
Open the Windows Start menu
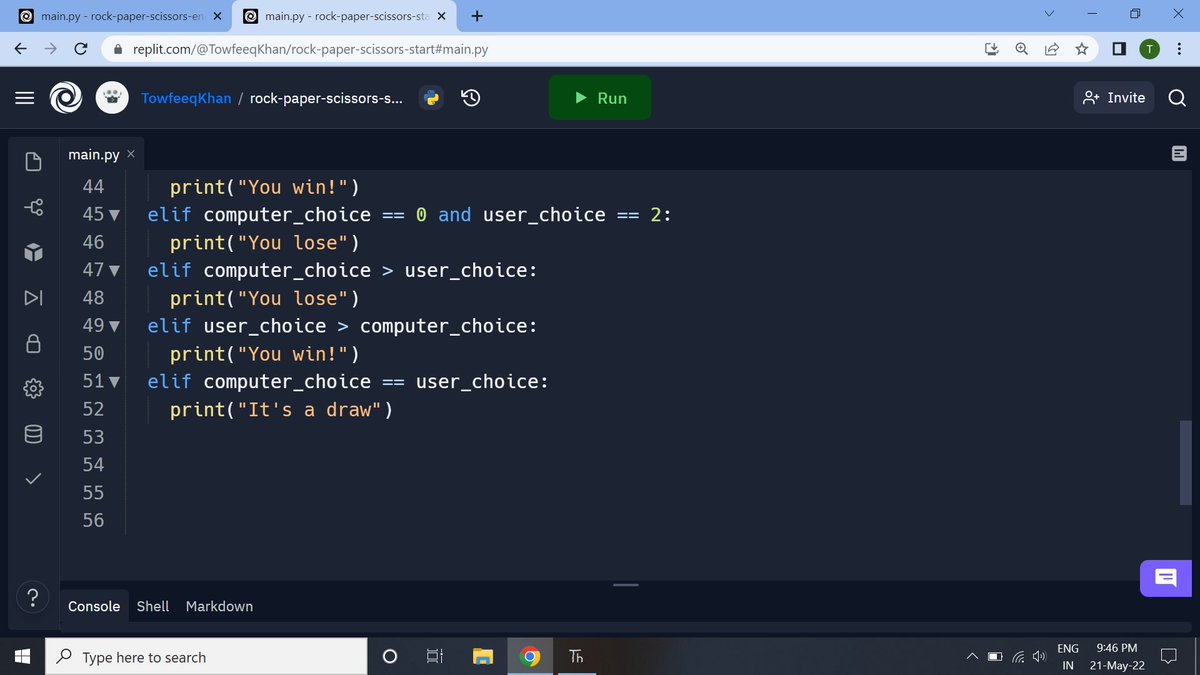pyautogui.click(x=23, y=657)
